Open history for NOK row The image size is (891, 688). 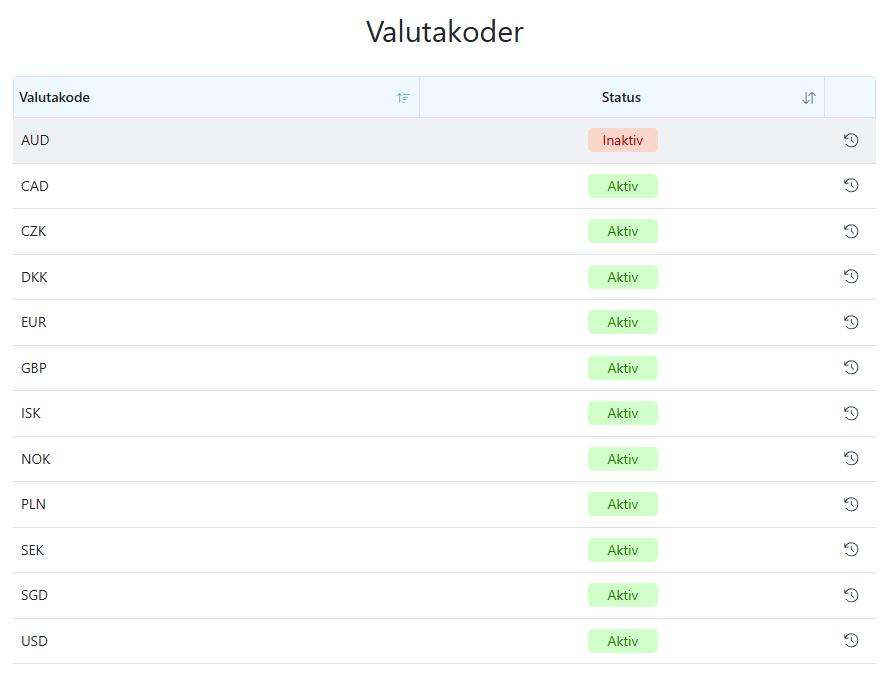coord(851,458)
